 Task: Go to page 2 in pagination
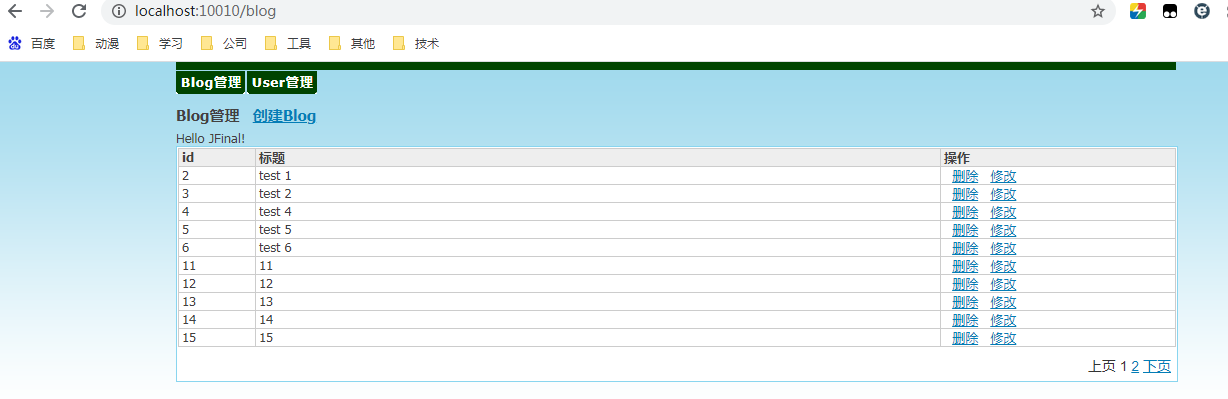1135,366
